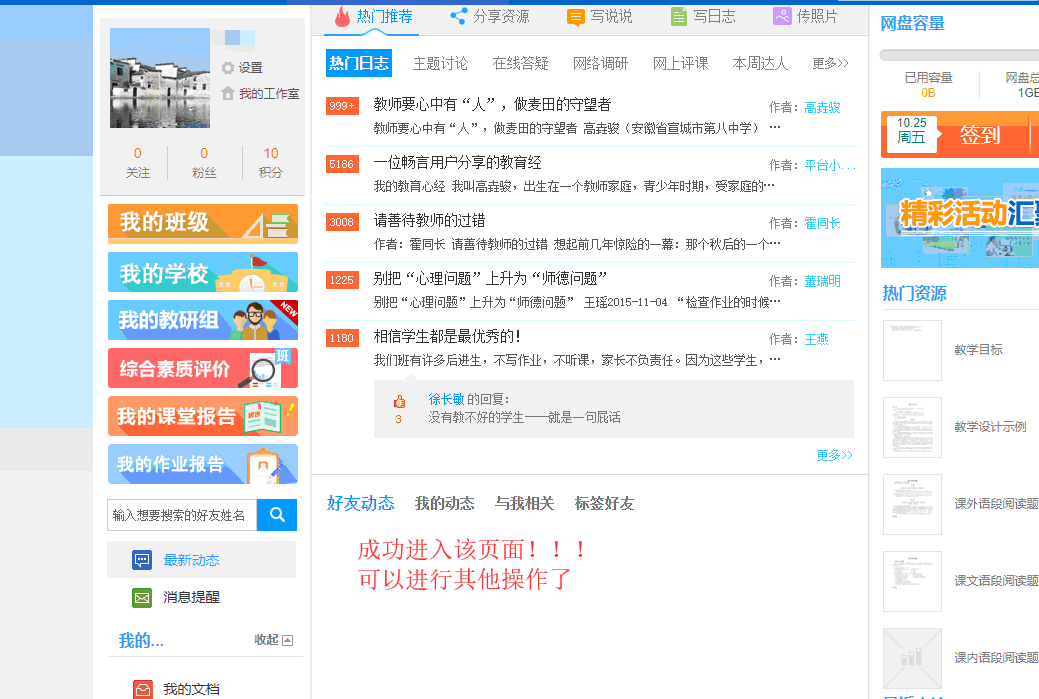Click the 网盘容量 usage bar
1039x699 pixels.
[x=959, y=55]
